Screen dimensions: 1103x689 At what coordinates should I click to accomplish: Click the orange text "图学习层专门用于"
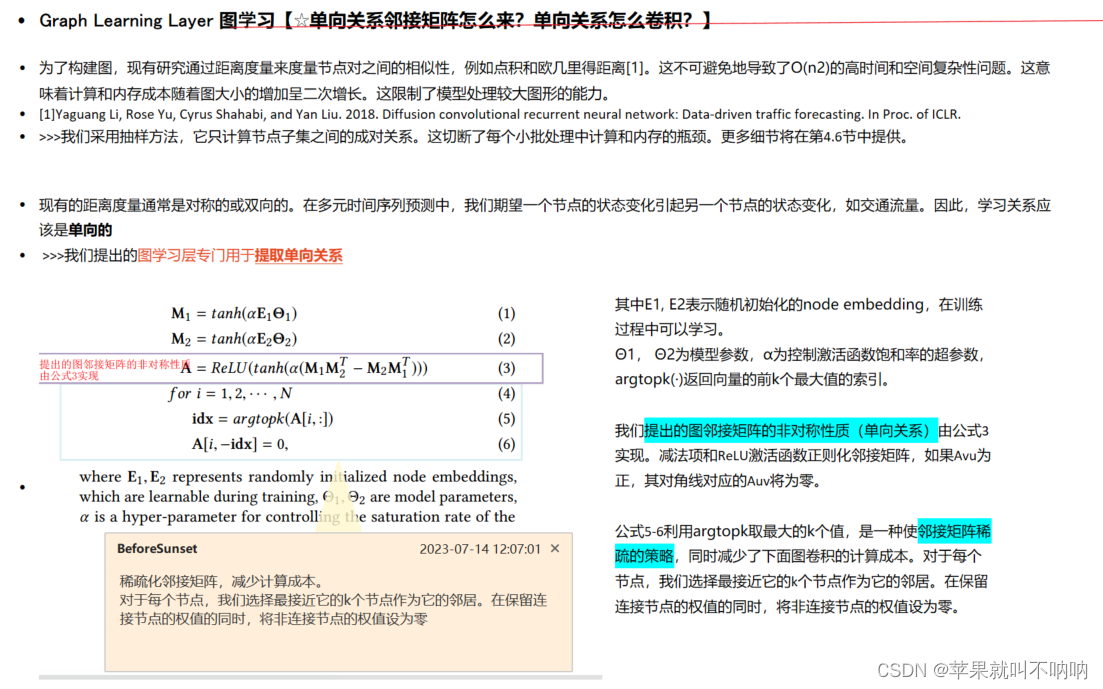[x=196, y=255]
